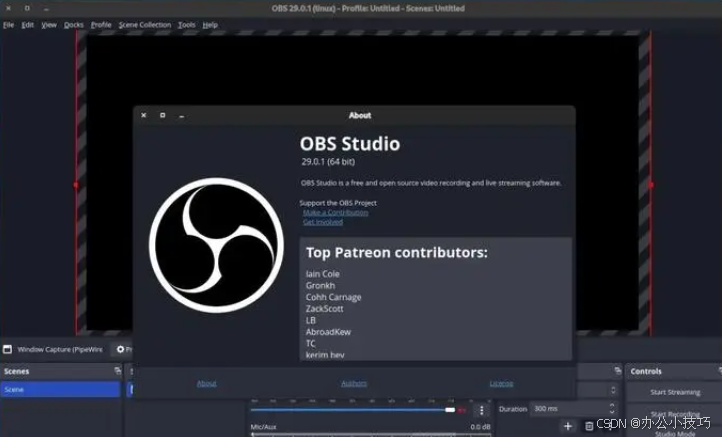
Task: Close the About dialog
Action: (144, 115)
